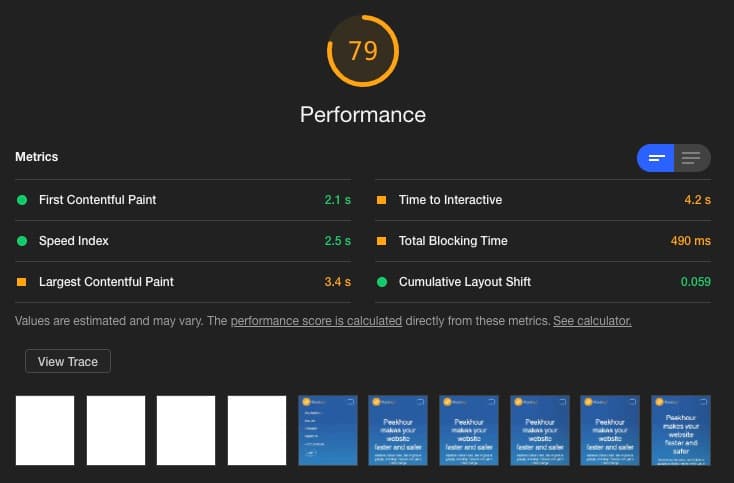
Task: Click the View Trace button
Action: (68, 361)
